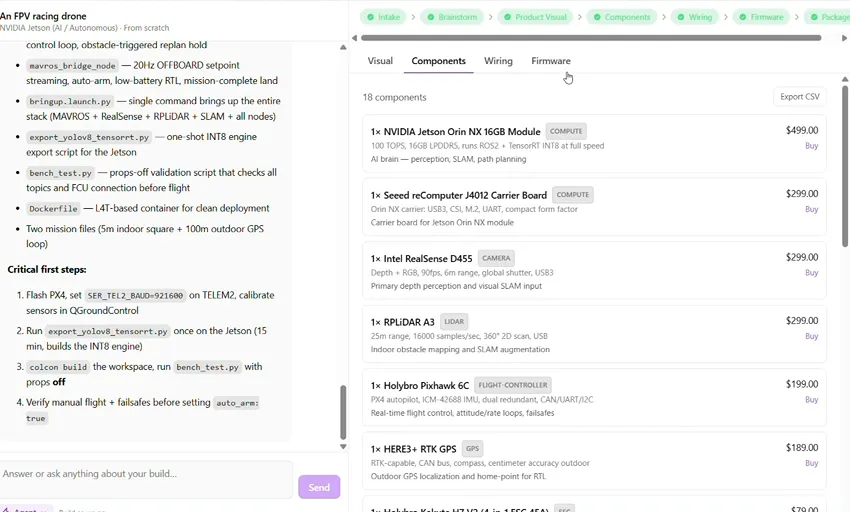Click the $499.00 price
The image size is (850, 512).
802,130
